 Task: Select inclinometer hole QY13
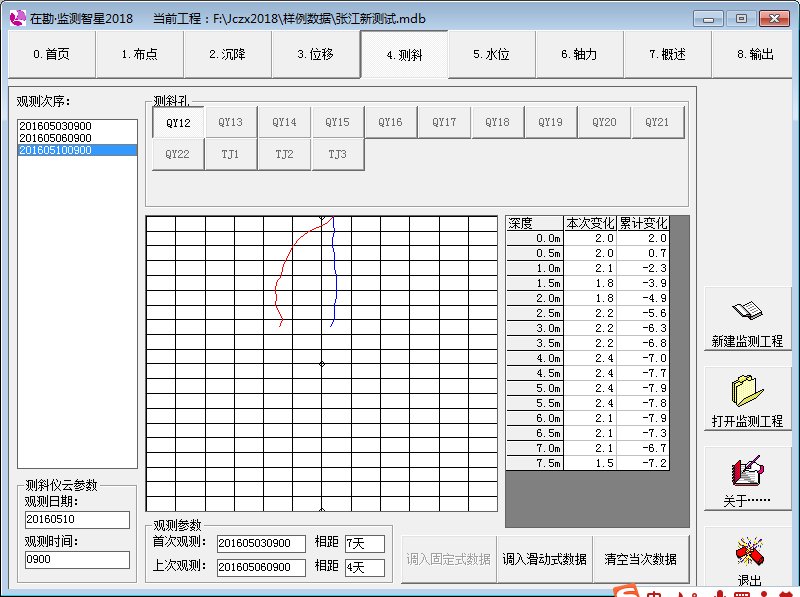pos(231,122)
